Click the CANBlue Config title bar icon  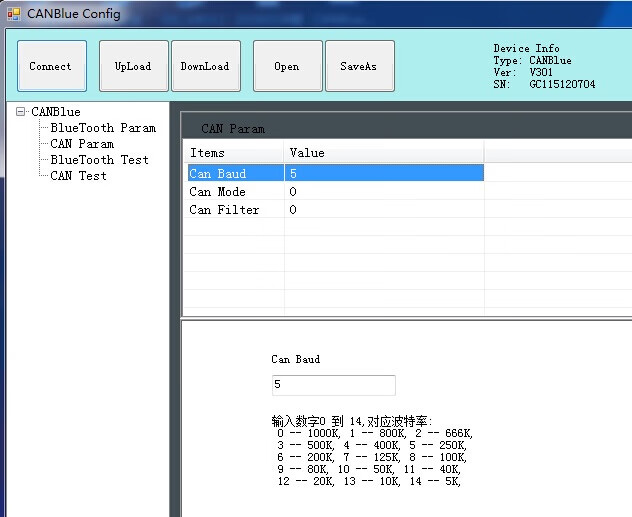point(14,14)
